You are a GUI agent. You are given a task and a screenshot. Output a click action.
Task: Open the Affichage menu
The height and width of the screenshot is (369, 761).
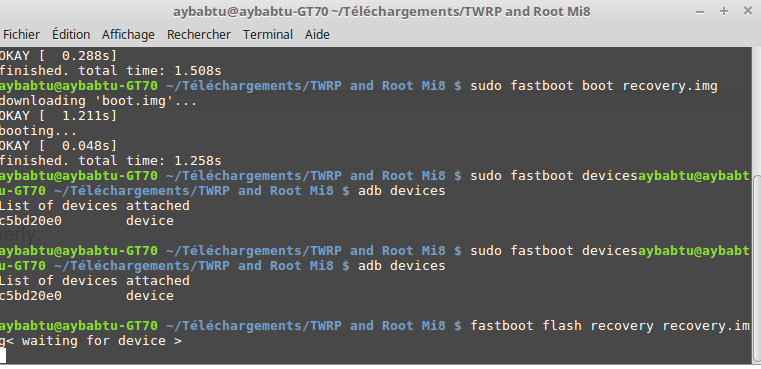(128, 35)
